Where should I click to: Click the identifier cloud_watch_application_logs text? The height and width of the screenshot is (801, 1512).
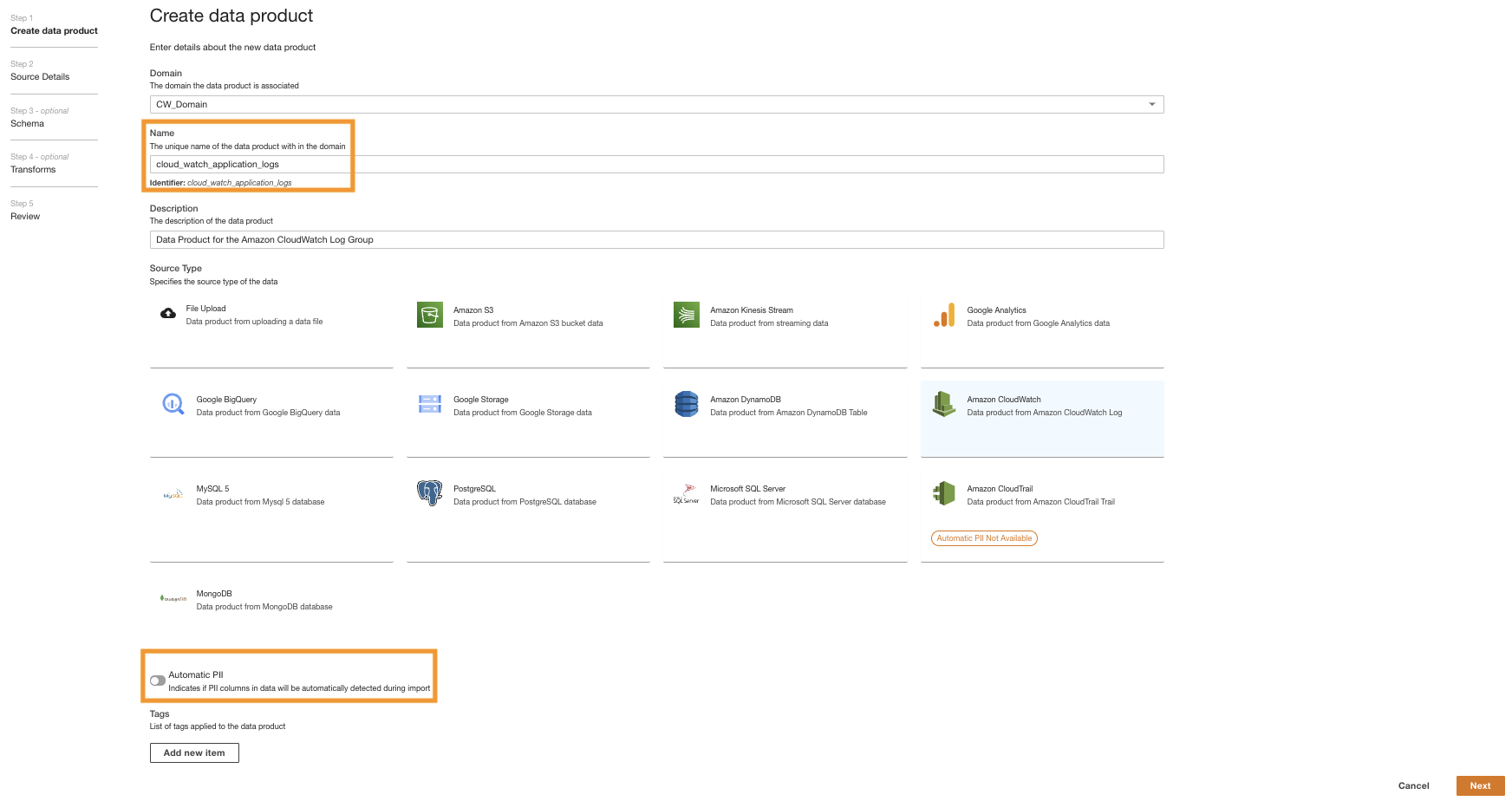[239, 183]
